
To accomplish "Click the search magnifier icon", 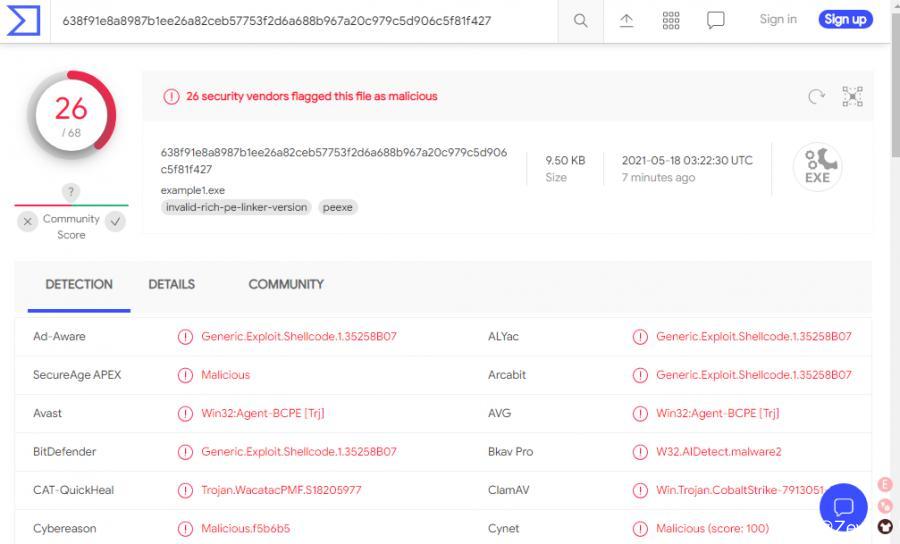I will coord(580,20).
